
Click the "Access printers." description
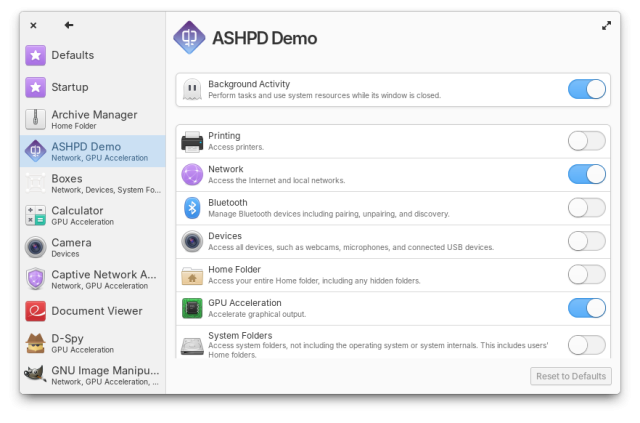click(x=236, y=147)
